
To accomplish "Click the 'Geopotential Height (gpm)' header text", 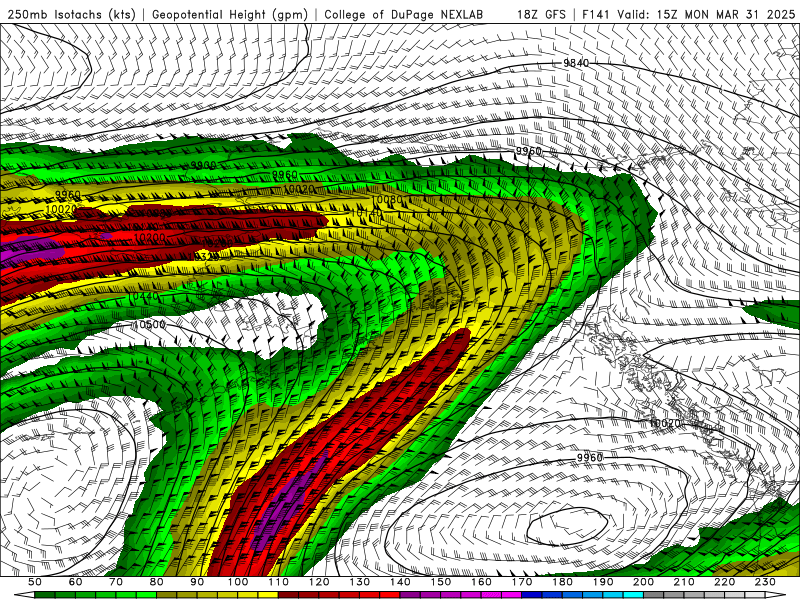I will [230, 15].
